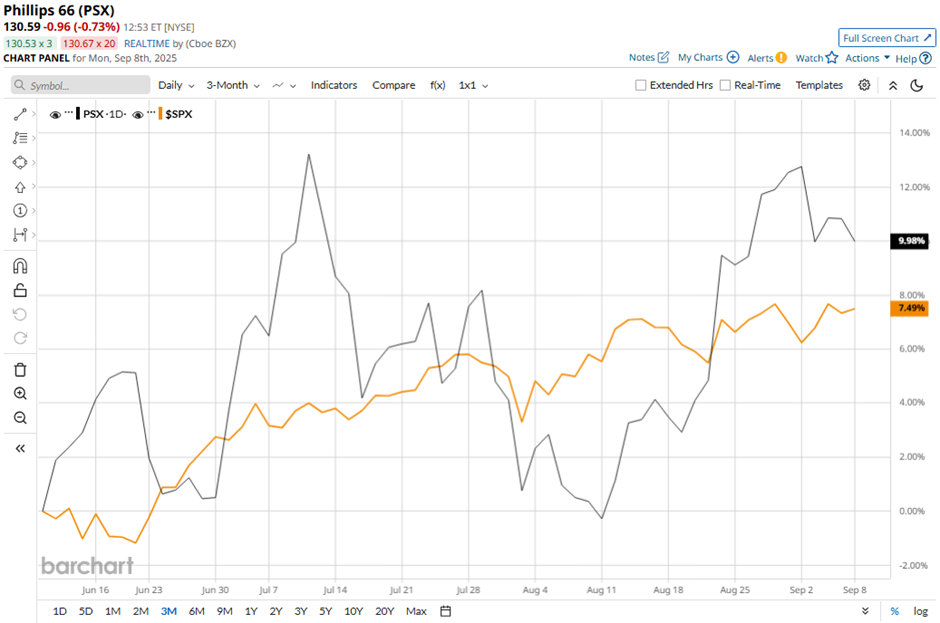Toggle PSX series visibility eye
The height and width of the screenshot is (623, 940).
click(55, 115)
